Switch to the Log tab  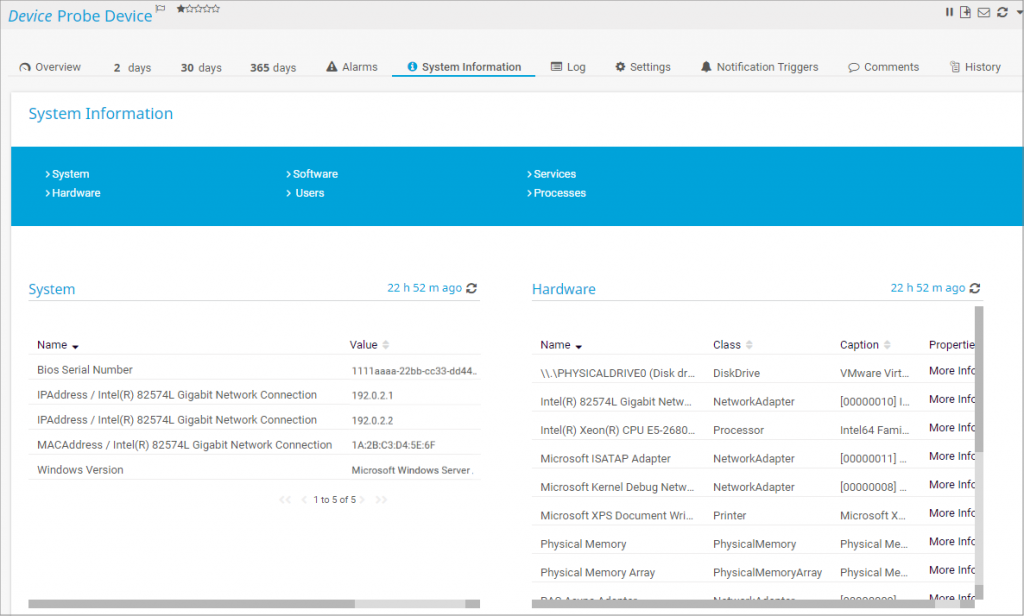[568, 66]
